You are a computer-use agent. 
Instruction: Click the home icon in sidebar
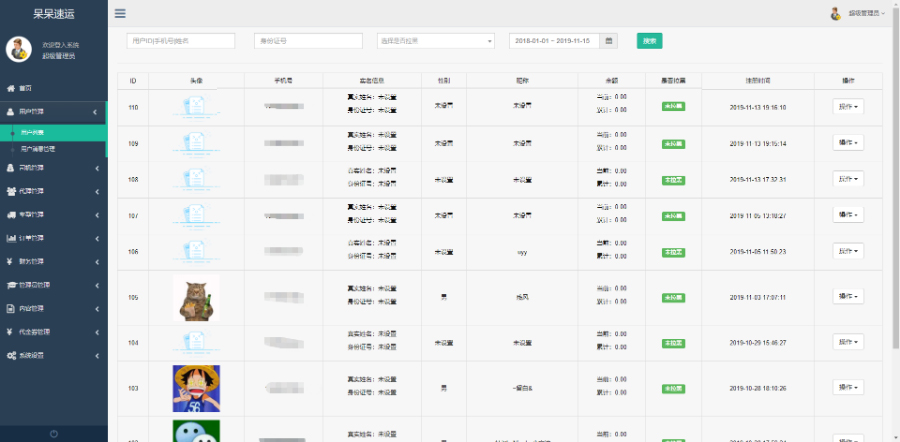[11, 89]
